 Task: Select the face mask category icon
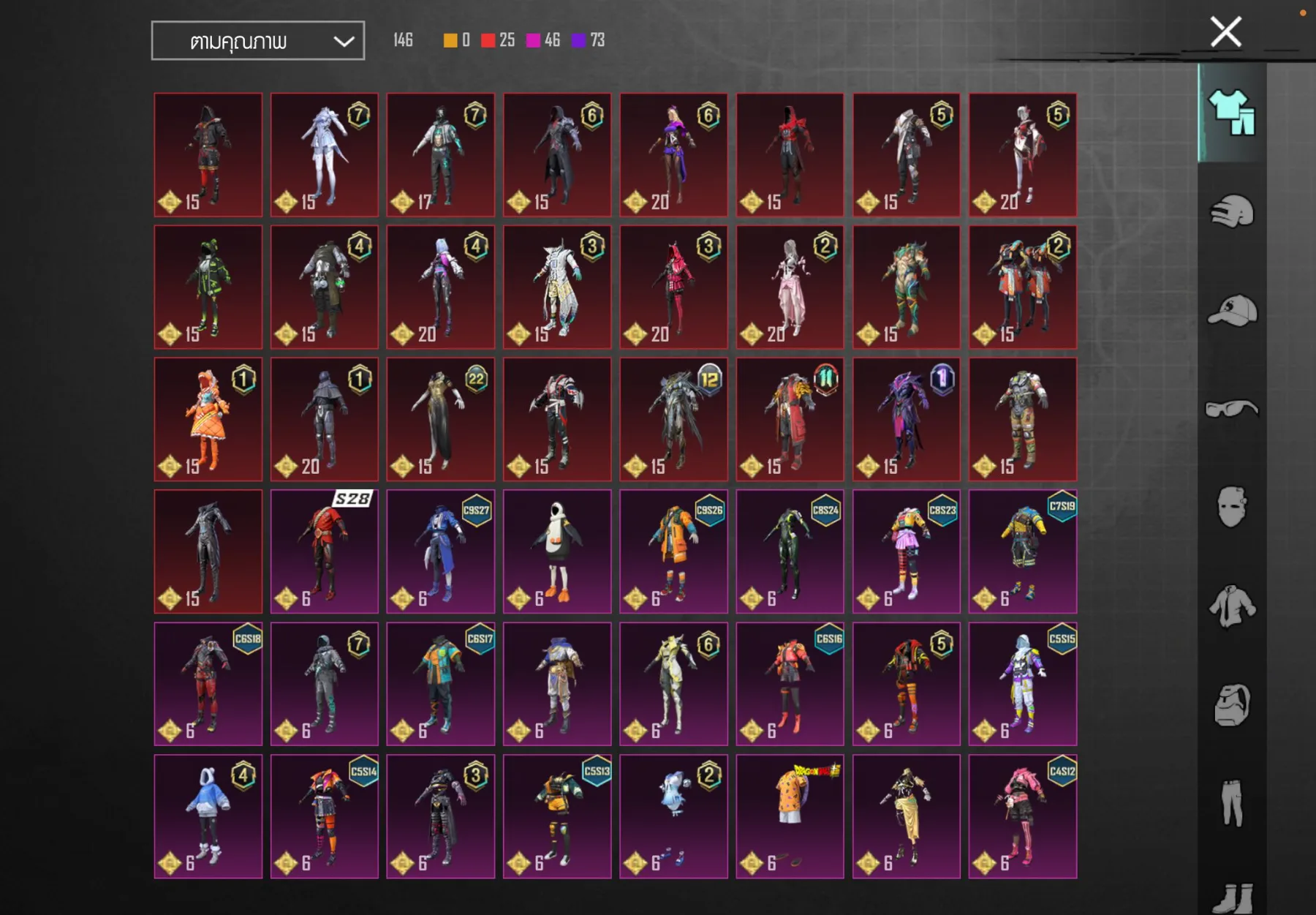pos(1232,506)
